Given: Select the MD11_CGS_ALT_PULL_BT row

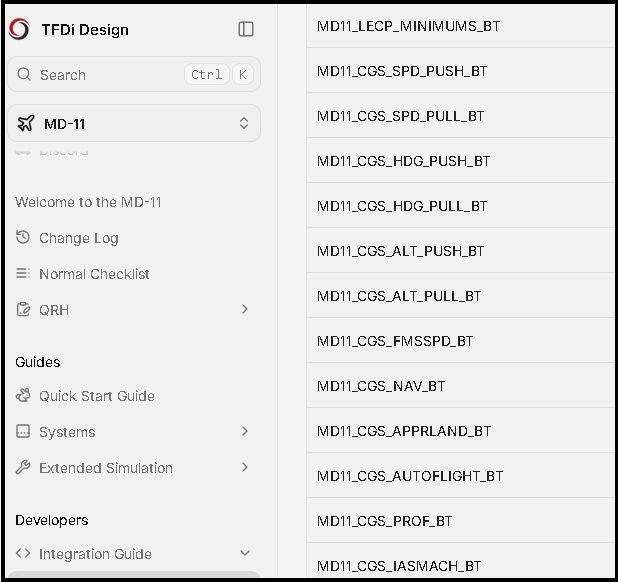Looking at the screenshot, I should point(460,296).
